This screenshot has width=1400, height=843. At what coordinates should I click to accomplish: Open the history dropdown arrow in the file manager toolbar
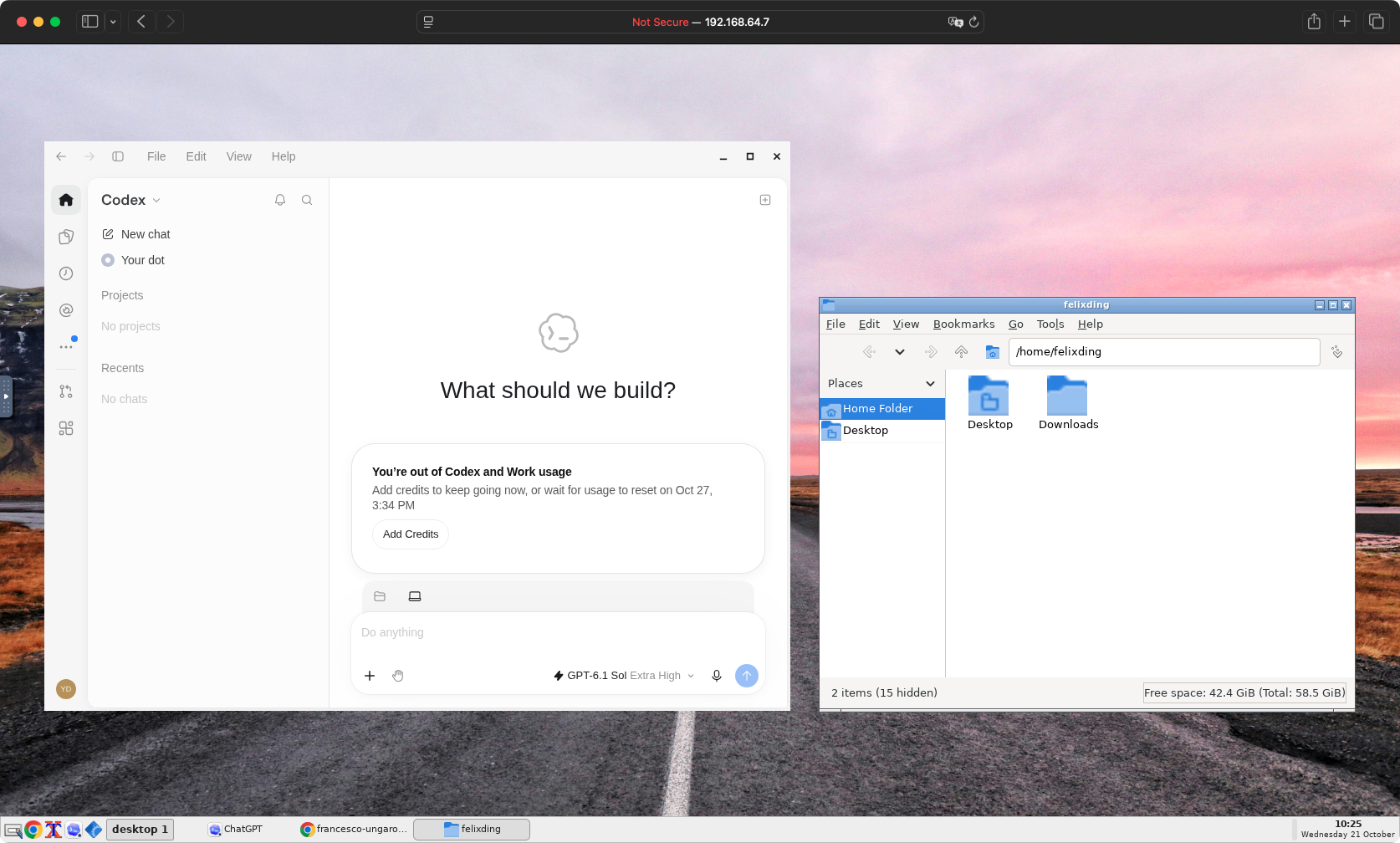900,352
